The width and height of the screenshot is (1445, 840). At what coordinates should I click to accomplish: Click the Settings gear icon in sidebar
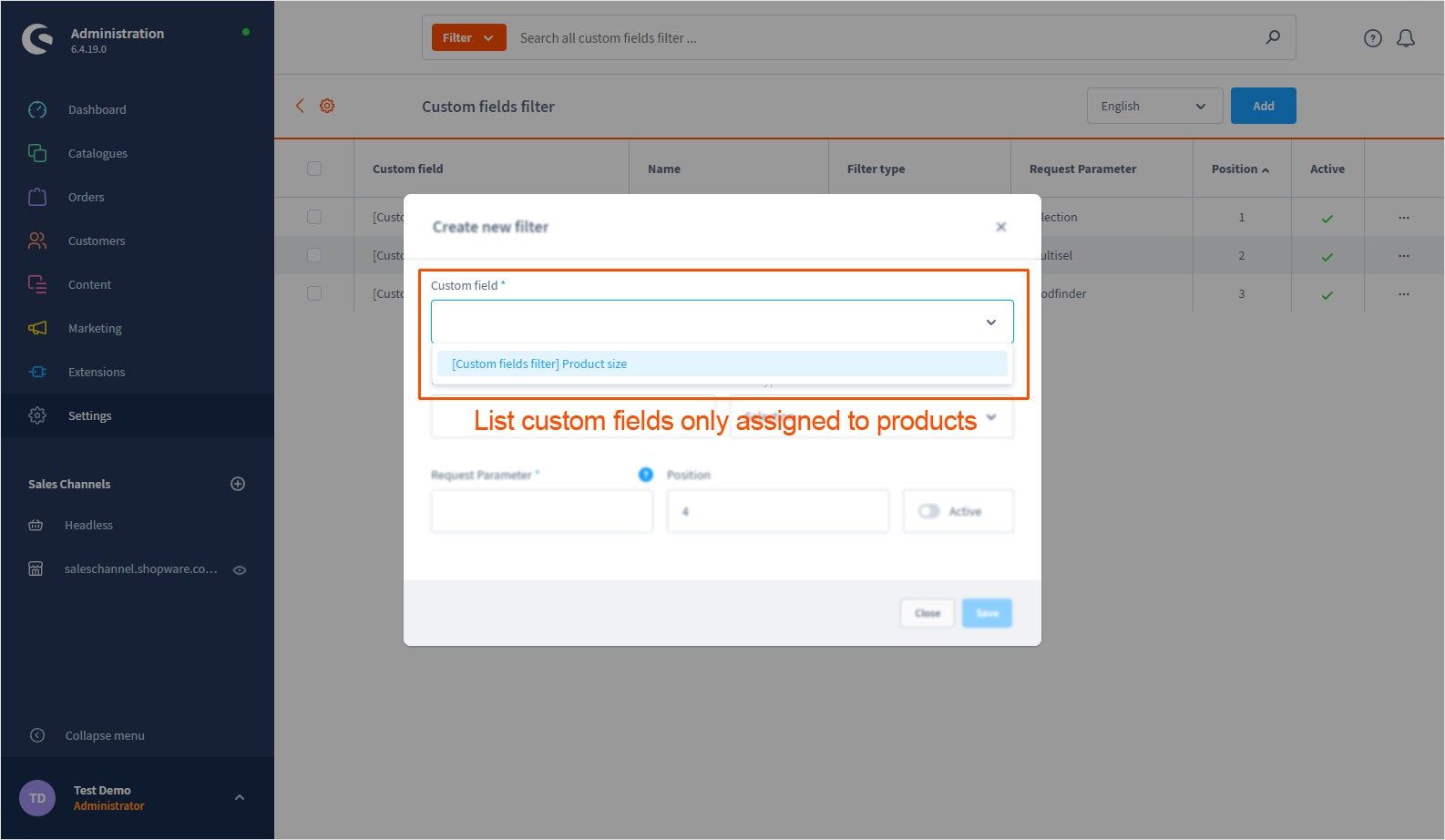(x=37, y=415)
